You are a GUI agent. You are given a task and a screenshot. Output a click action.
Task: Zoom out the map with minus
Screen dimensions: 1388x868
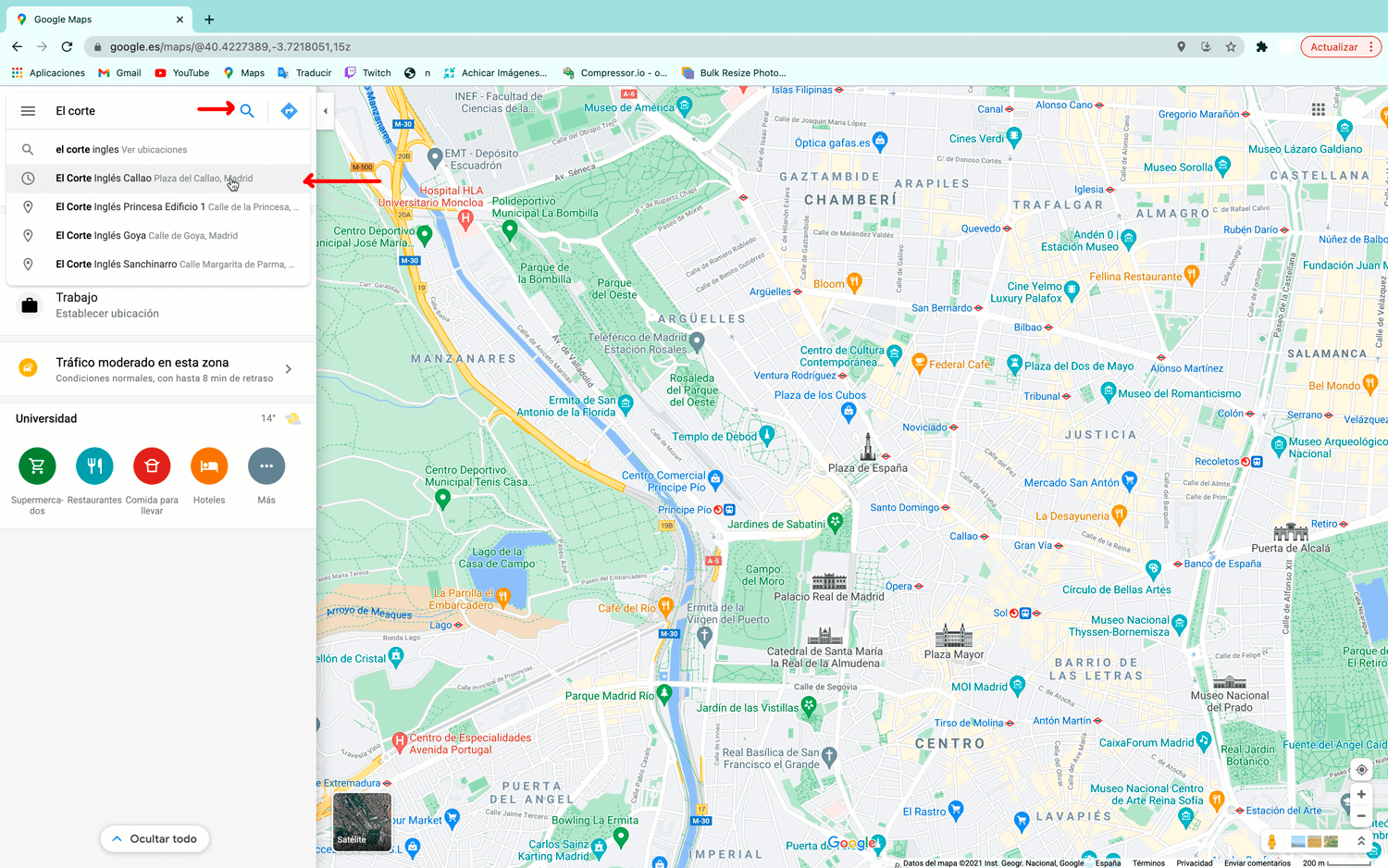coord(1361,816)
